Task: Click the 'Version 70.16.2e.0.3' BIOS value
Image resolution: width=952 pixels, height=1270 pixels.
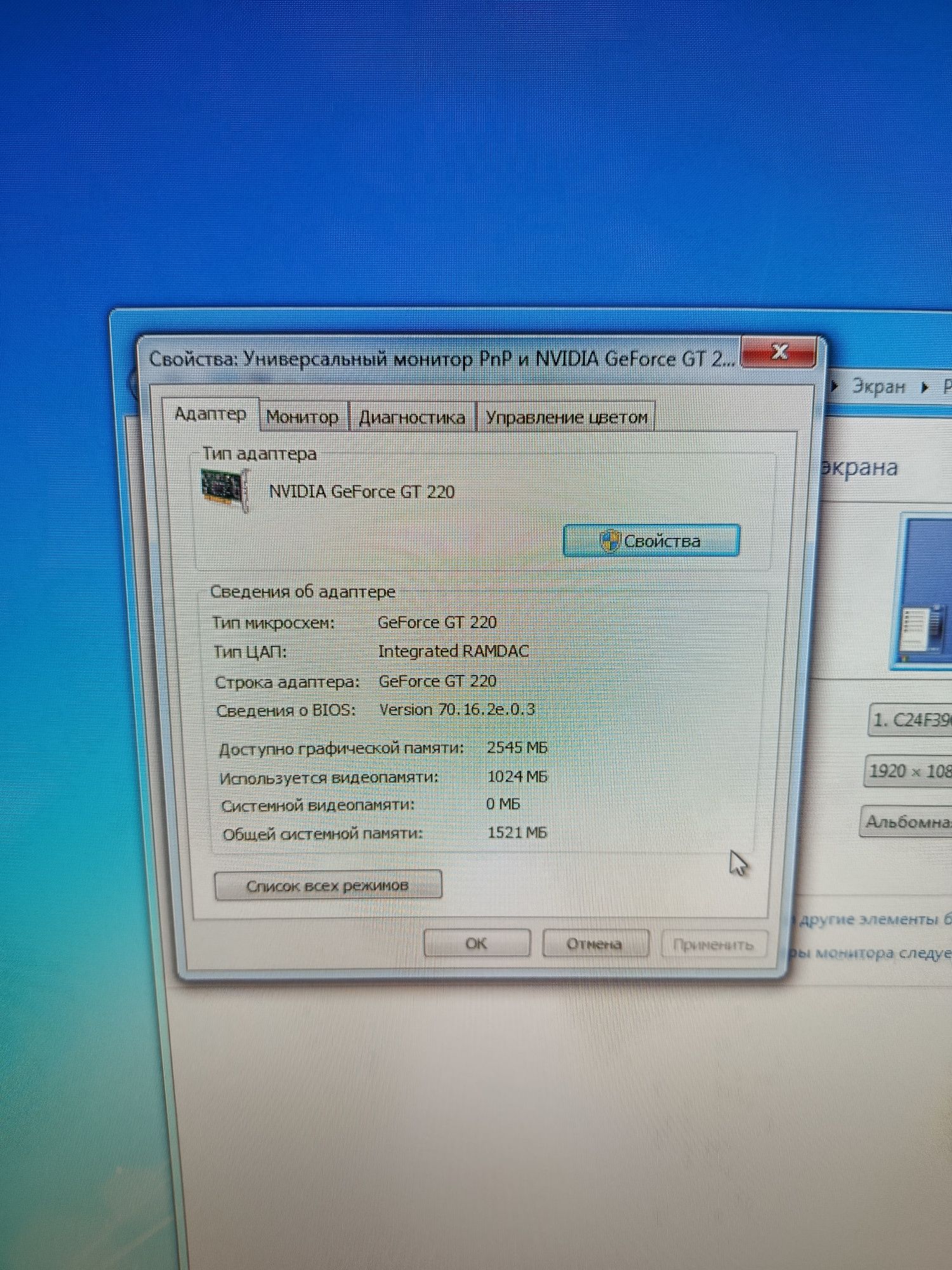Action: (x=457, y=709)
